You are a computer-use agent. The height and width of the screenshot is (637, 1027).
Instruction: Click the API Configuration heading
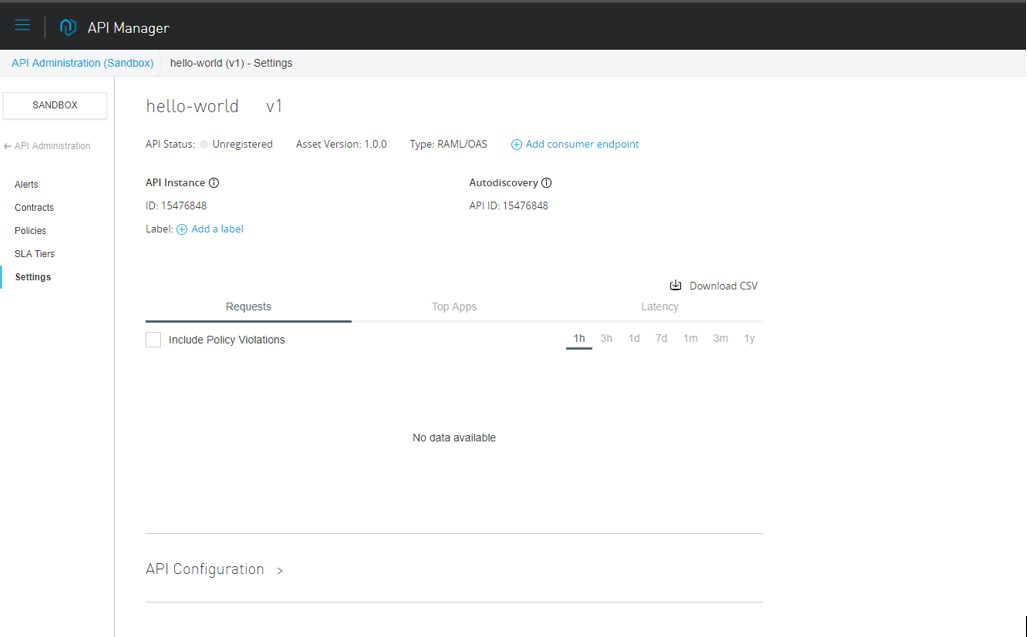[x=205, y=569]
